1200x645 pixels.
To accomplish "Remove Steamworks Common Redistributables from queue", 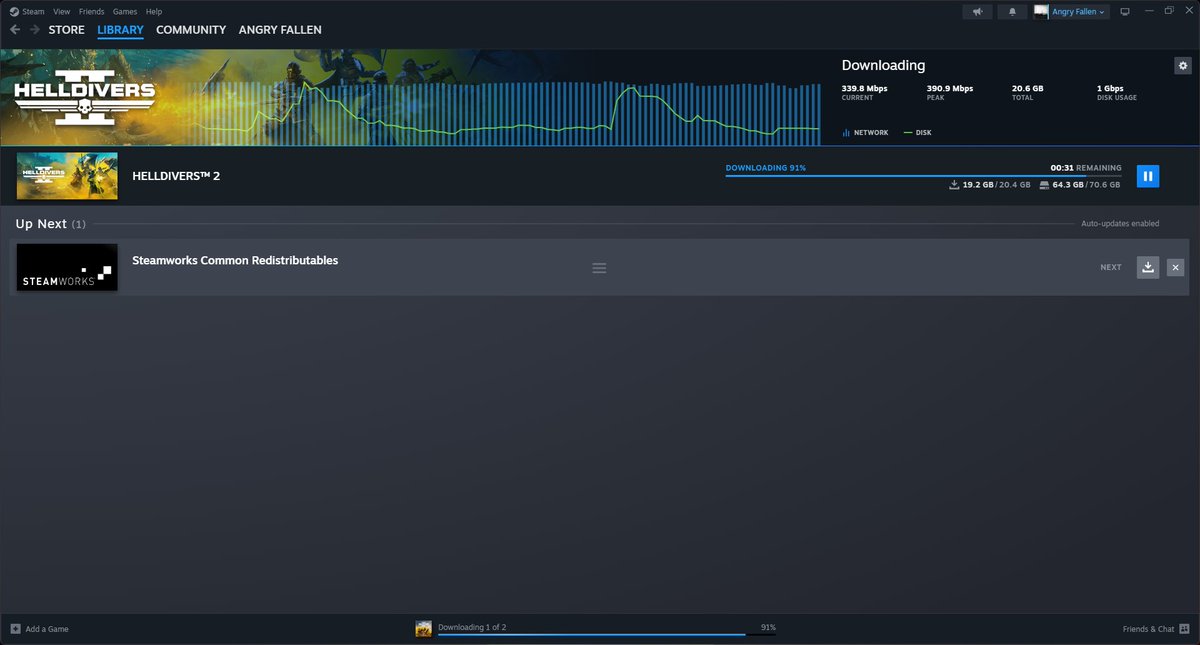I will coord(1175,267).
